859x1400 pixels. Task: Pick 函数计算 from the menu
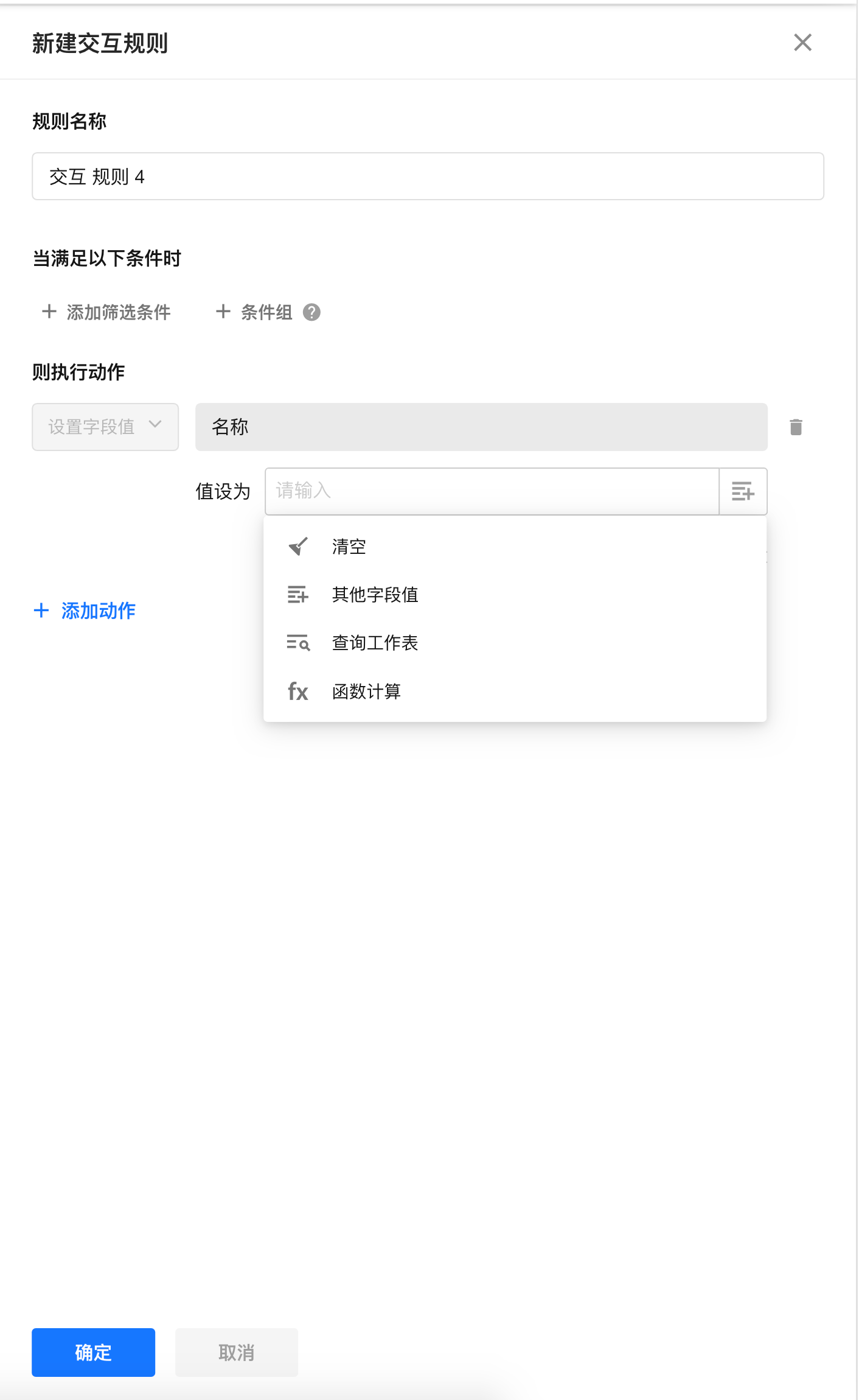pyautogui.click(x=366, y=691)
